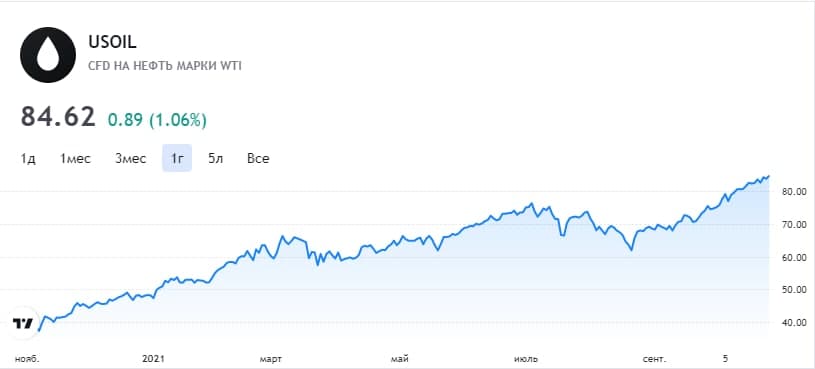Open the USOIL symbol title link

pyautogui.click(x=113, y=43)
